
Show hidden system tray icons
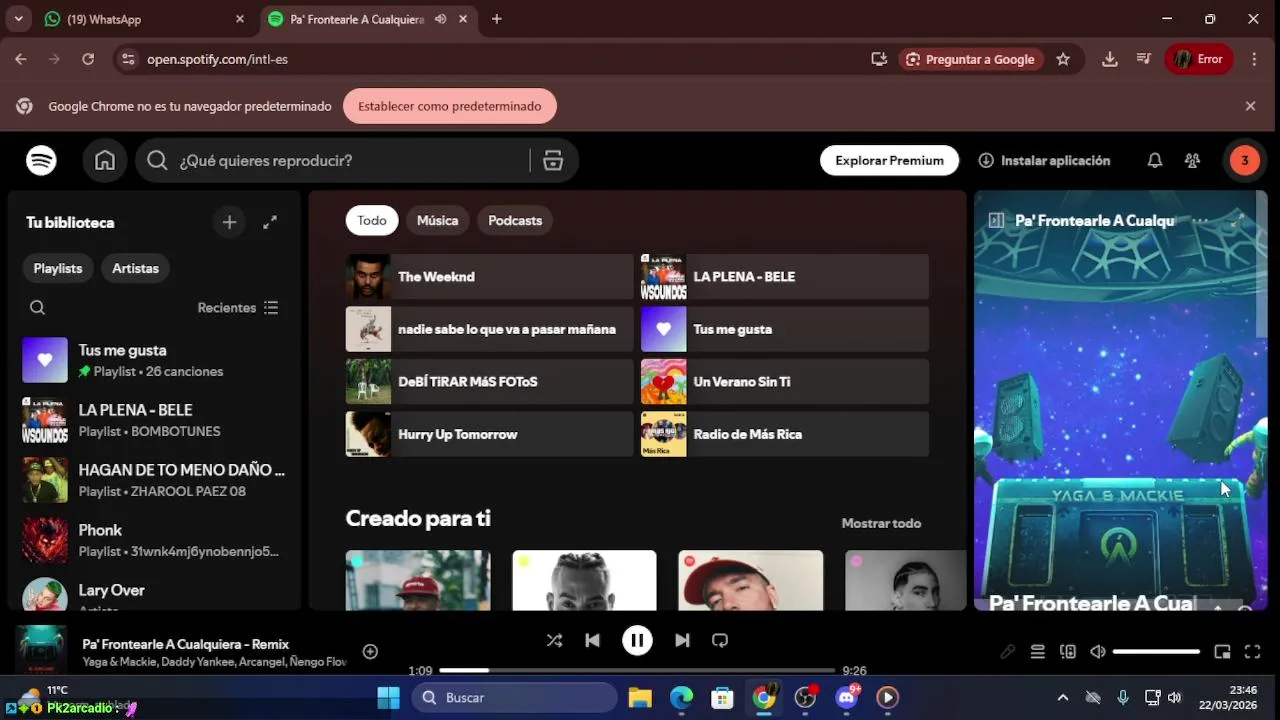pyautogui.click(x=1062, y=697)
